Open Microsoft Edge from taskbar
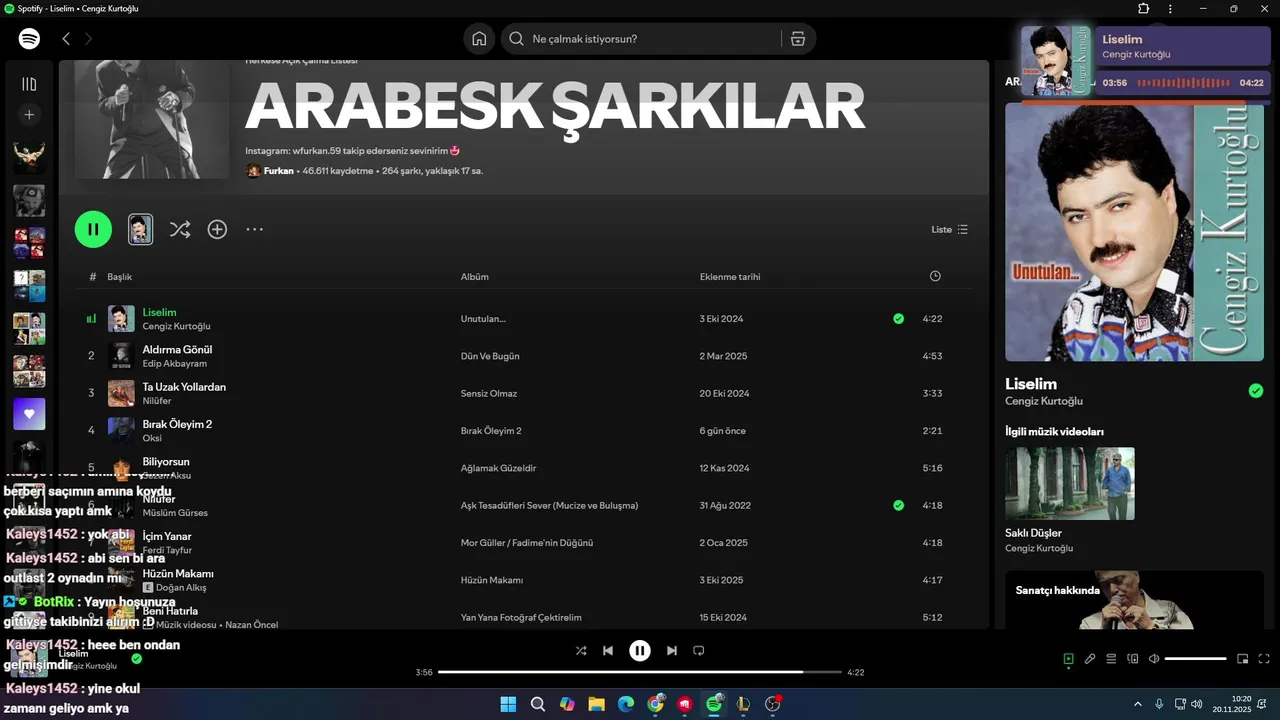1280x720 pixels. pos(626,704)
